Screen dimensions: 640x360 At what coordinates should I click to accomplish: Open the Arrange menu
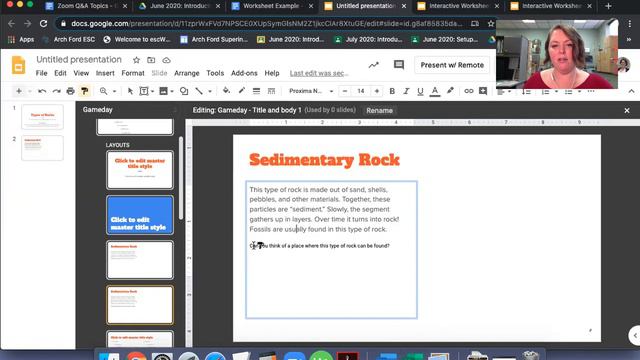tap(187, 73)
